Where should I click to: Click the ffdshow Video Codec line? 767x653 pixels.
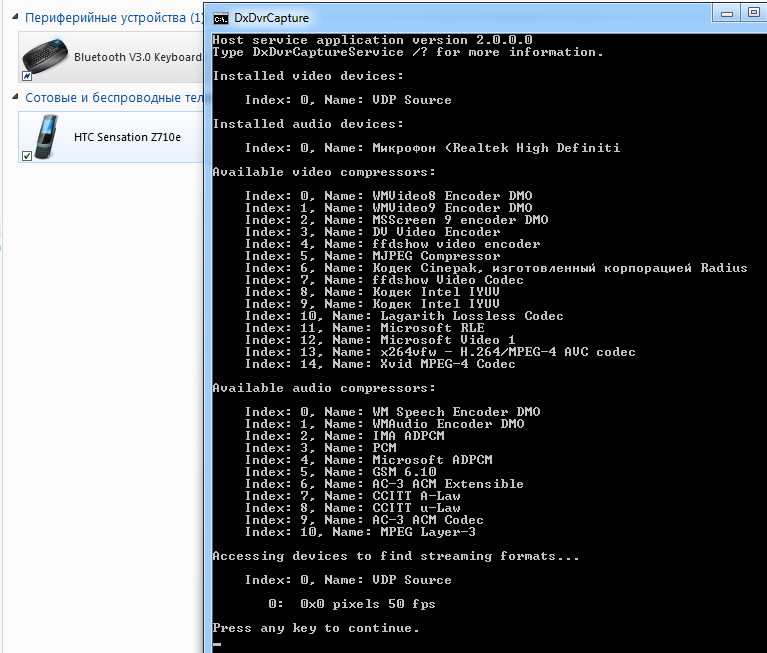pyautogui.click(x=384, y=279)
